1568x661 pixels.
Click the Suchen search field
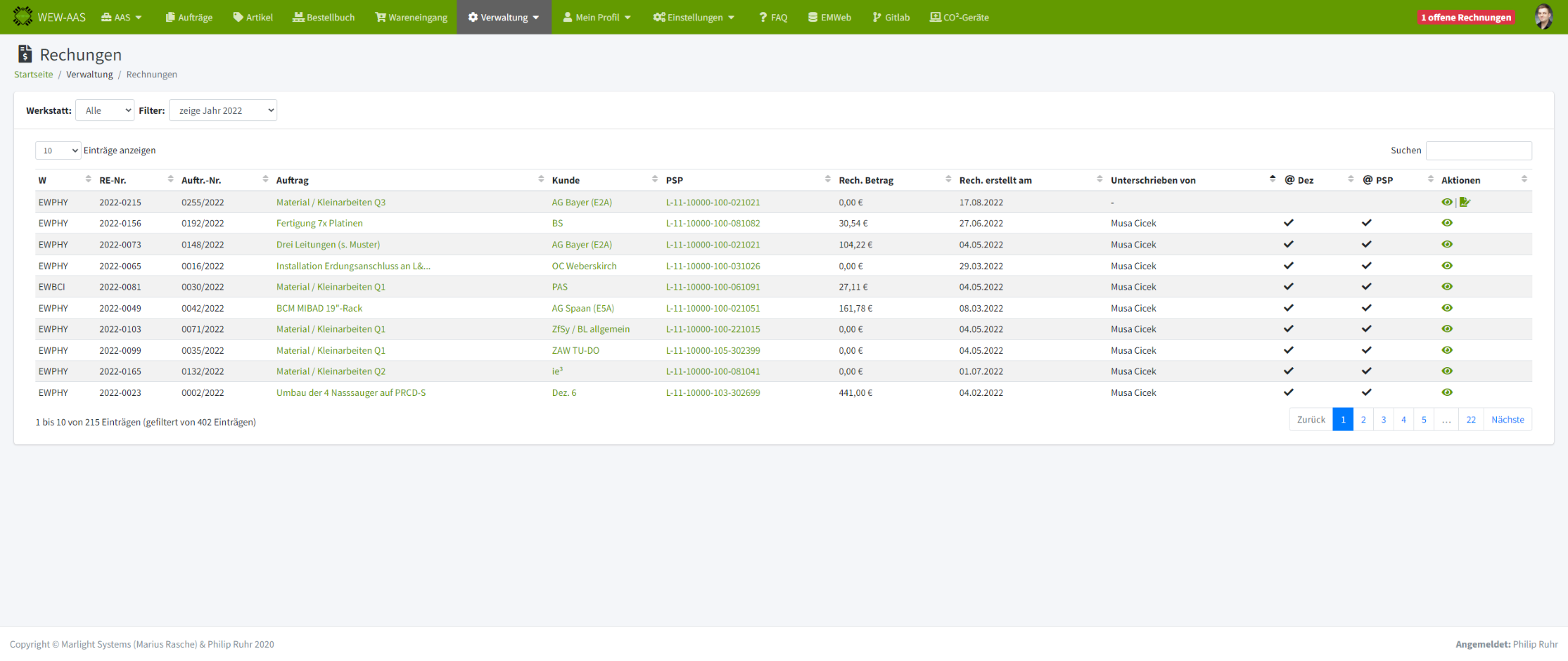[1478, 150]
